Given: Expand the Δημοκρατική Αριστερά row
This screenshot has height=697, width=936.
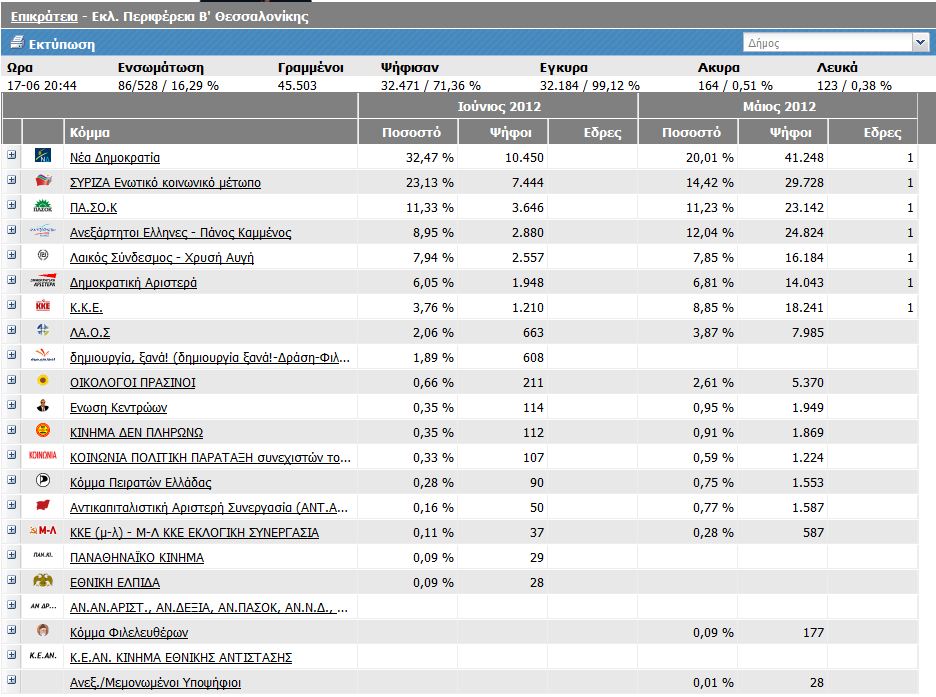Looking at the screenshot, I should [x=12, y=280].
